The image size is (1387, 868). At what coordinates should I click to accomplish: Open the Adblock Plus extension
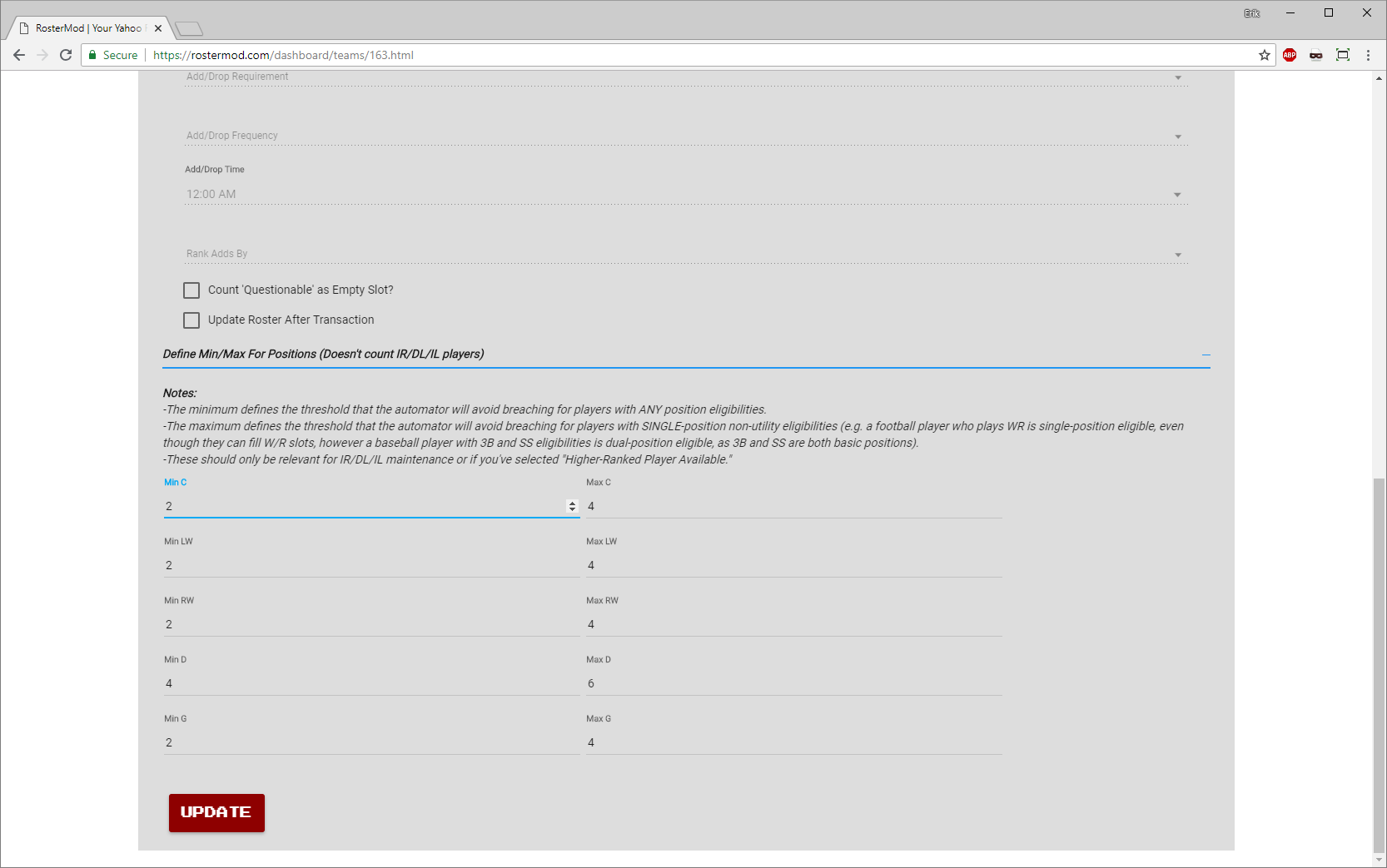(1290, 55)
